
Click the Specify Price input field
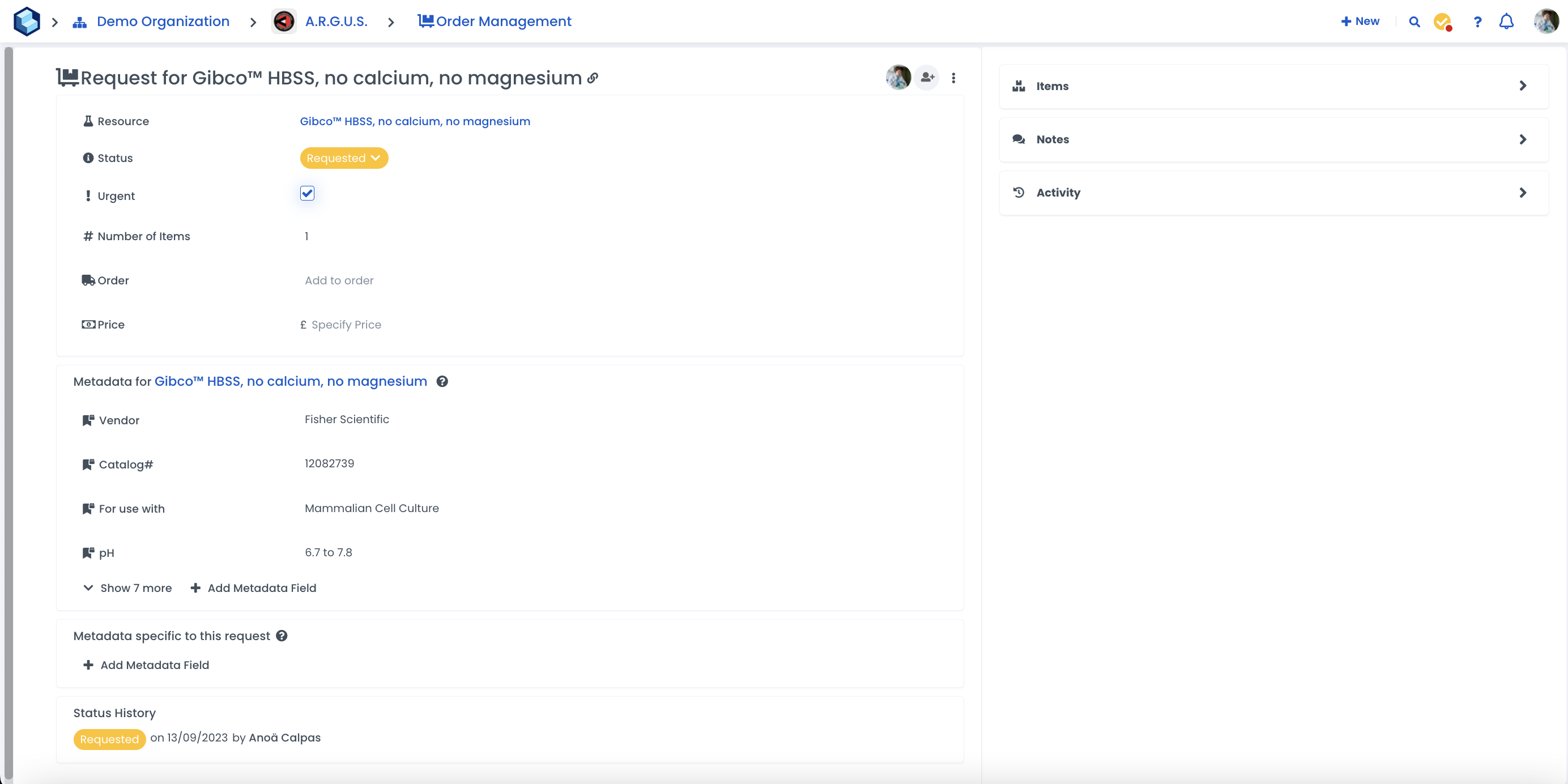point(346,325)
